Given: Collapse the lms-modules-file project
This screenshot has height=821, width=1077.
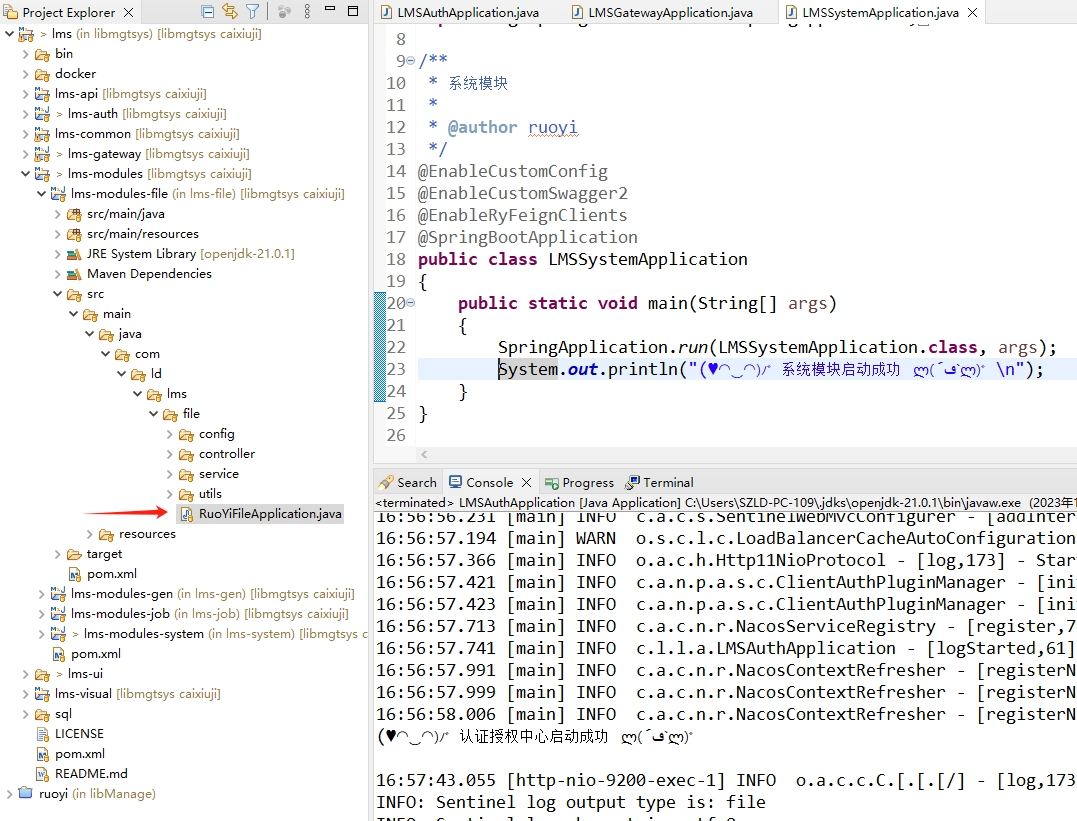Looking at the screenshot, I should 42,194.
